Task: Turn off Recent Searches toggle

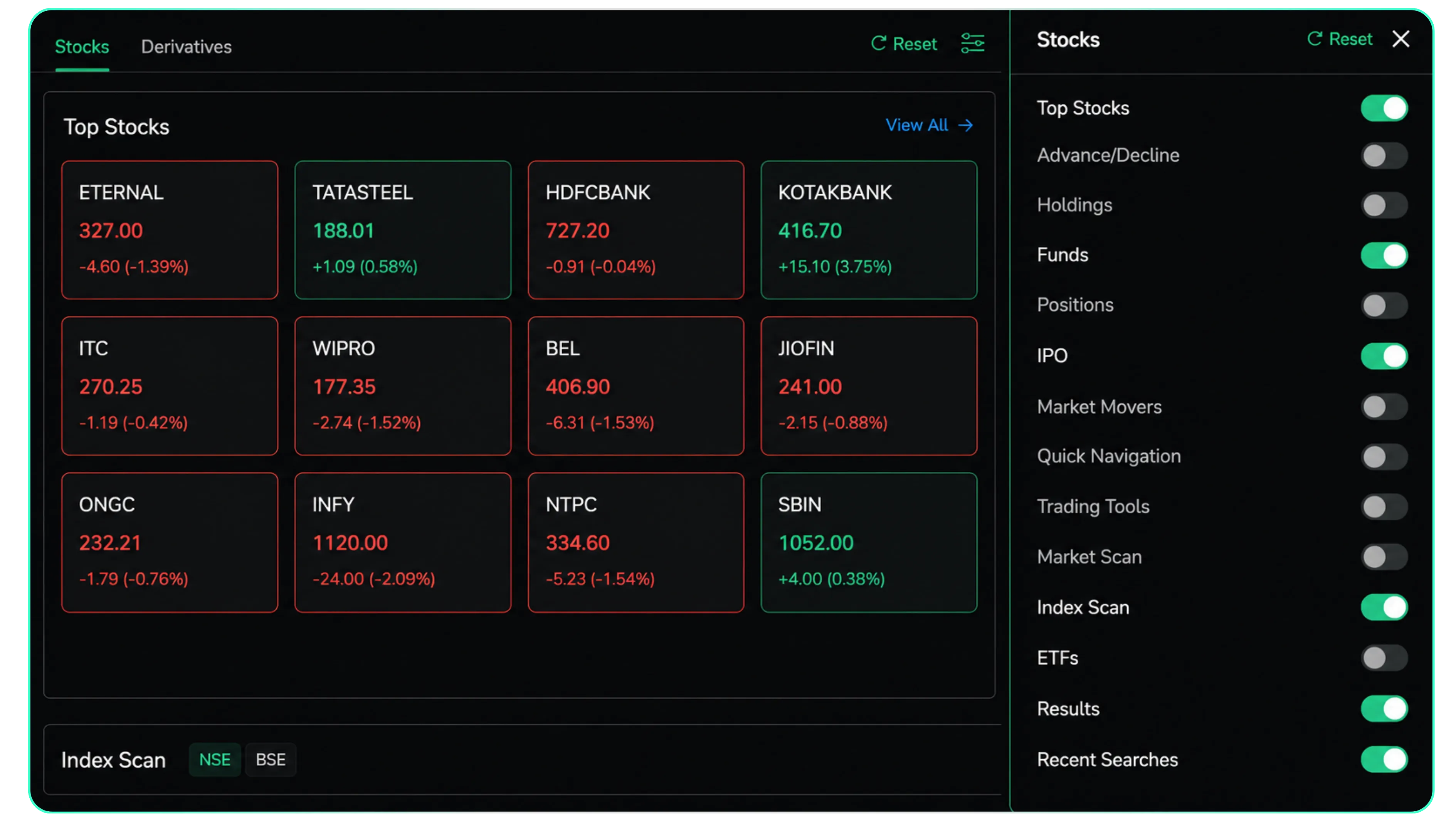Action: click(1384, 759)
